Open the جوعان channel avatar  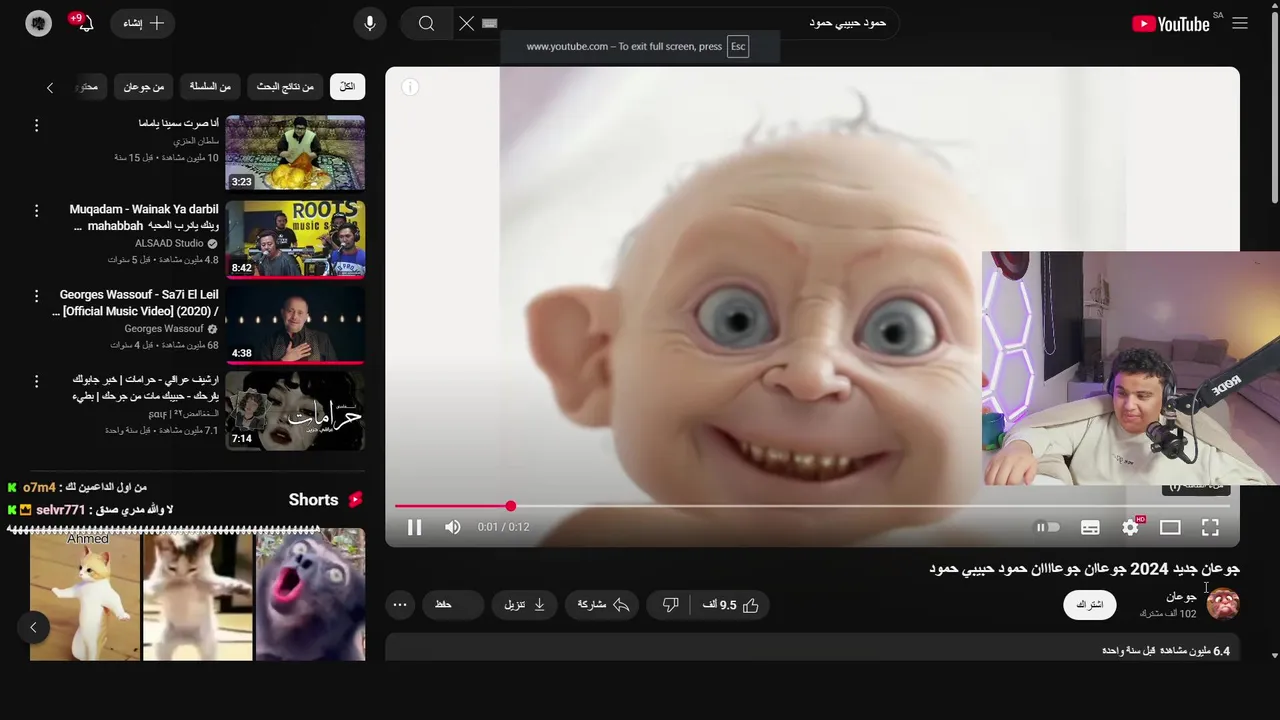pos(1223,603)
